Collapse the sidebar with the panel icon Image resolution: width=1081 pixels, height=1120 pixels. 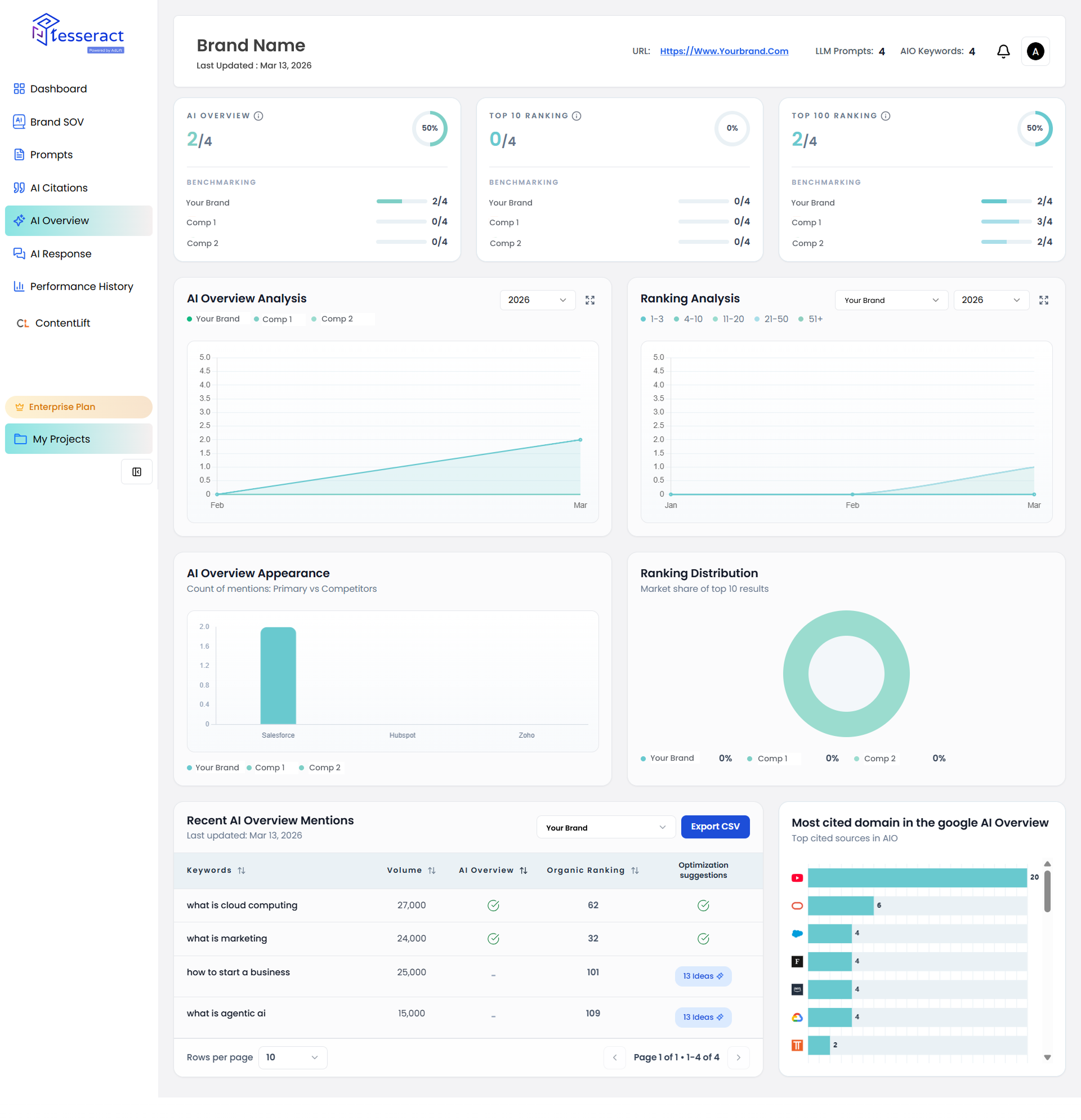137,472
